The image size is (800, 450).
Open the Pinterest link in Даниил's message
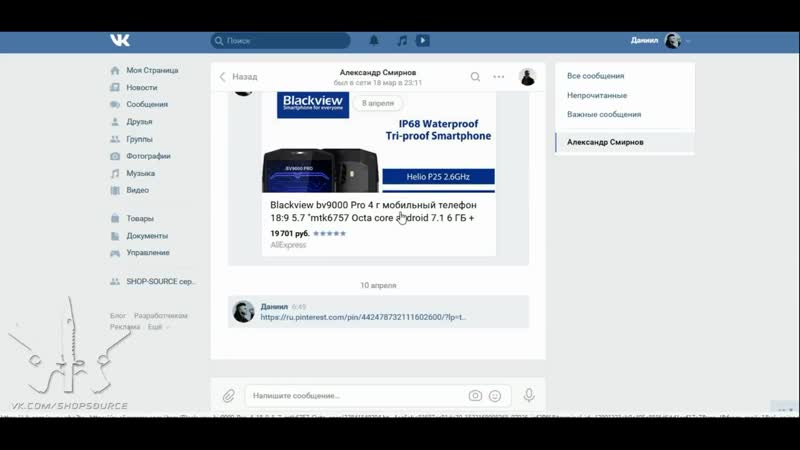pyautogui.click(x=363, y=317)
